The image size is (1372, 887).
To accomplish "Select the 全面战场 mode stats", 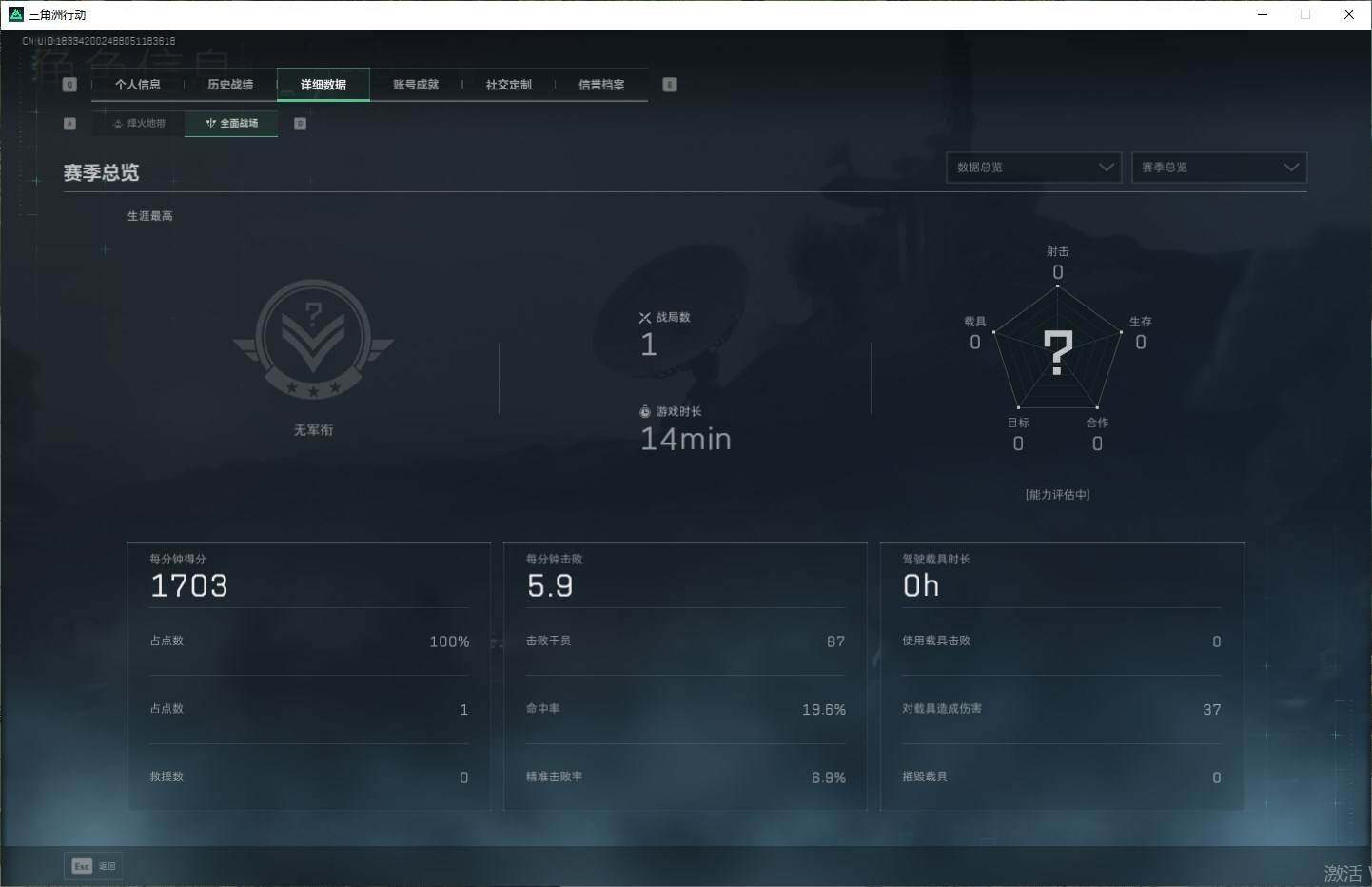I will (231, 124).
